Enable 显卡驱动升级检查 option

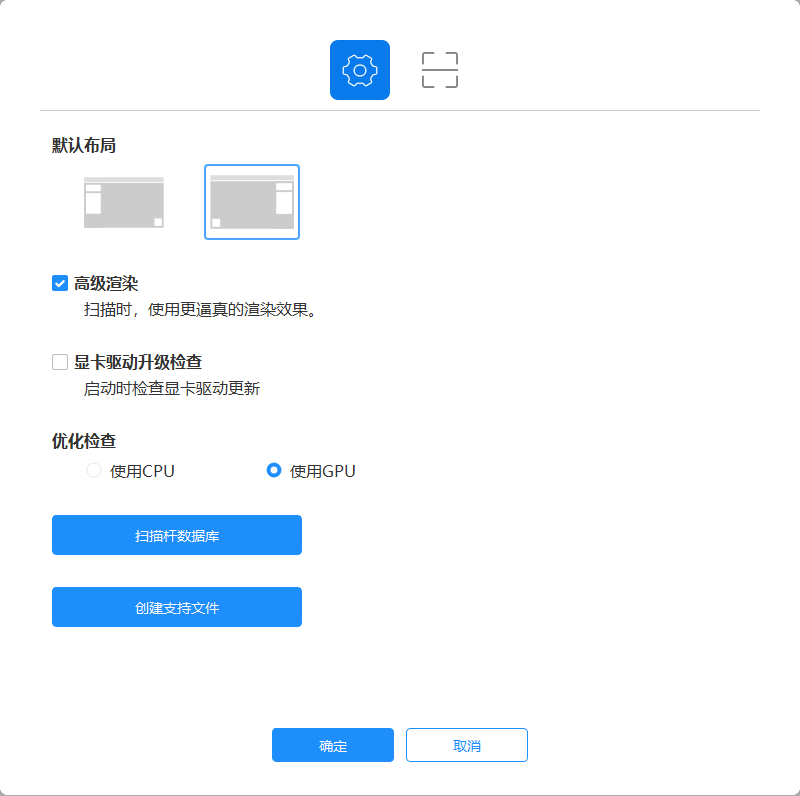[x=59, y=361]
